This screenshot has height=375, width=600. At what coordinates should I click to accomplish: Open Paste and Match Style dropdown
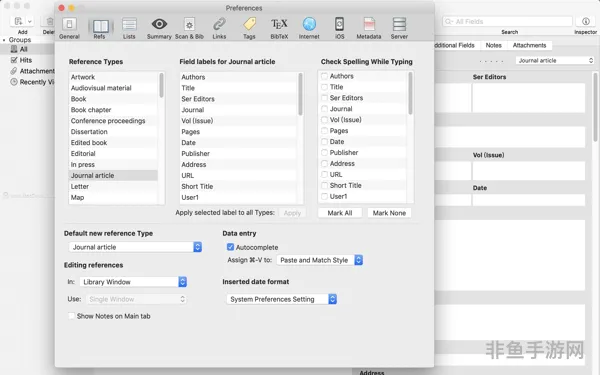(x=320, y=260)
